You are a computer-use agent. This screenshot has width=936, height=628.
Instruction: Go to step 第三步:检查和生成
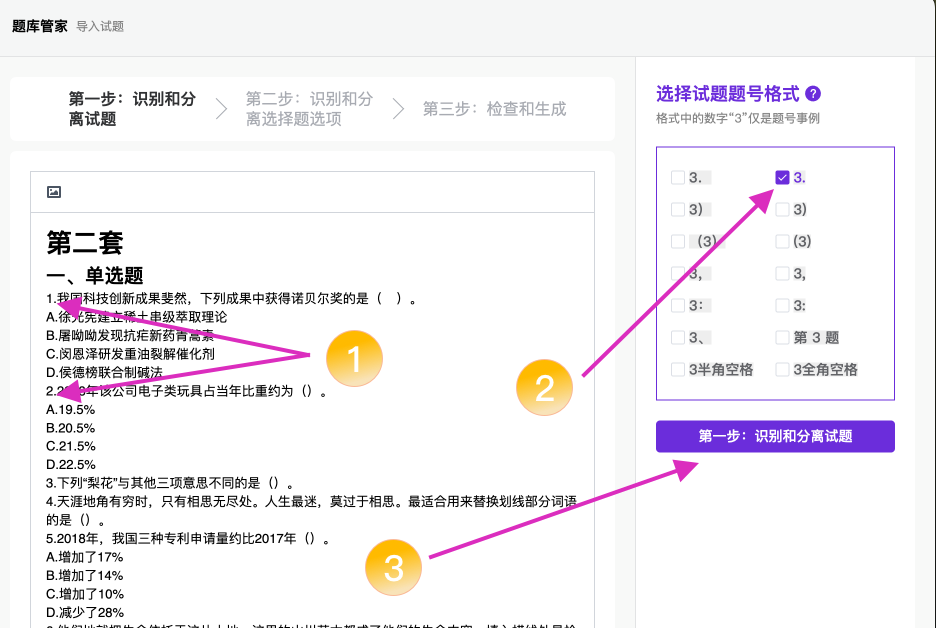click(x=494, y=109)
